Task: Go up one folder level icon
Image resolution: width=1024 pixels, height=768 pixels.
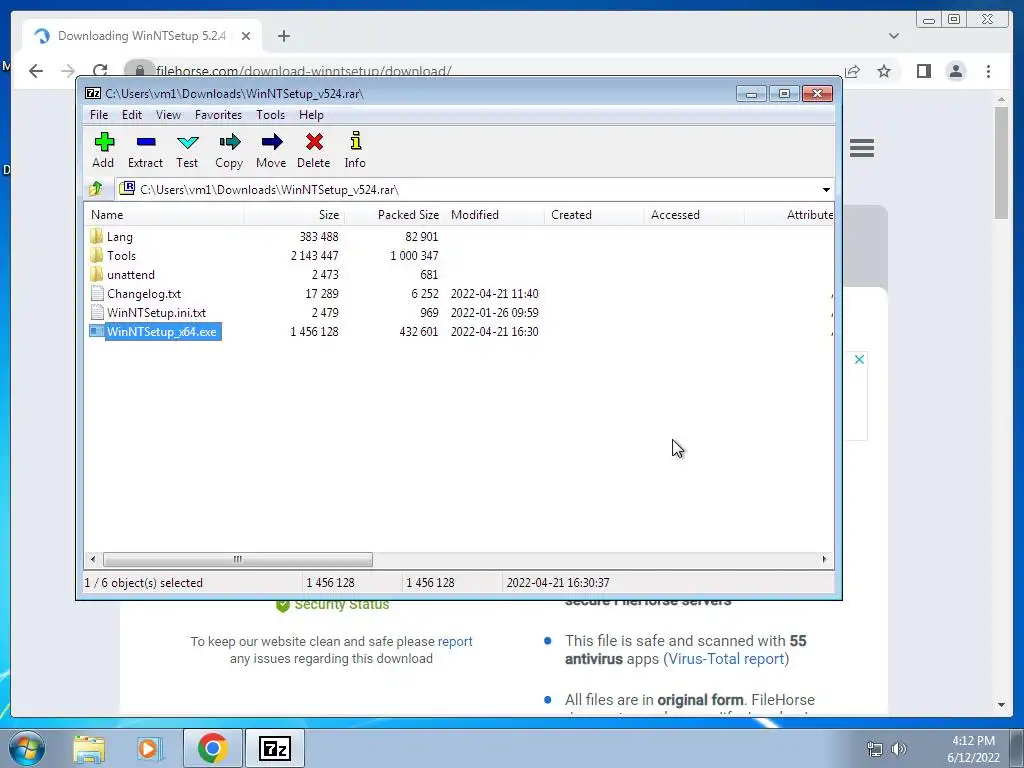Action: click(96, 189)
